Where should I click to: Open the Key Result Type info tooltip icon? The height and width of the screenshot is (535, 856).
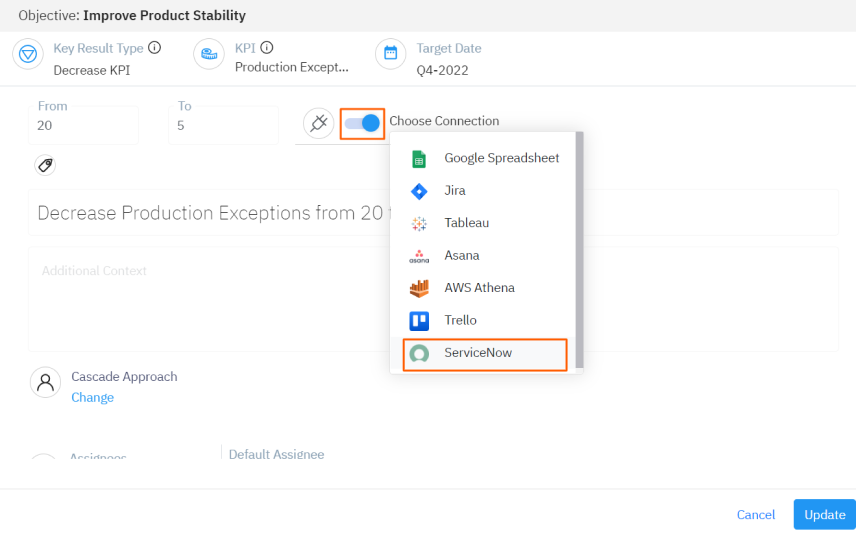154,47
